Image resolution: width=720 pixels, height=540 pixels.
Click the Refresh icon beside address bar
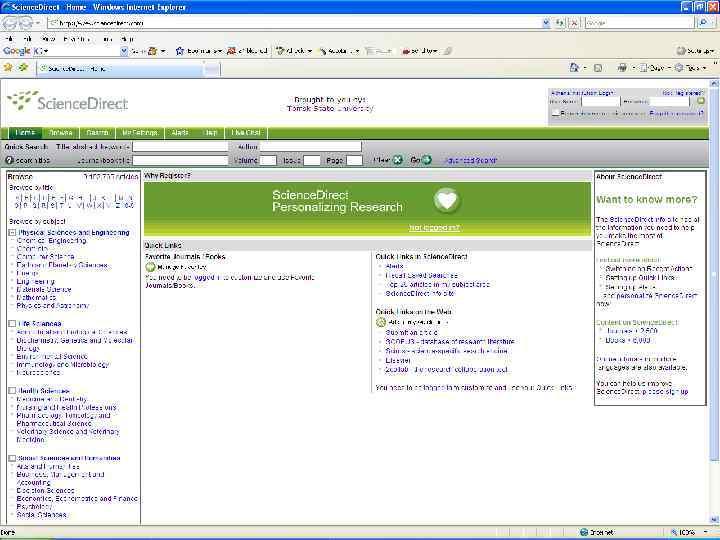coord(560,22)
